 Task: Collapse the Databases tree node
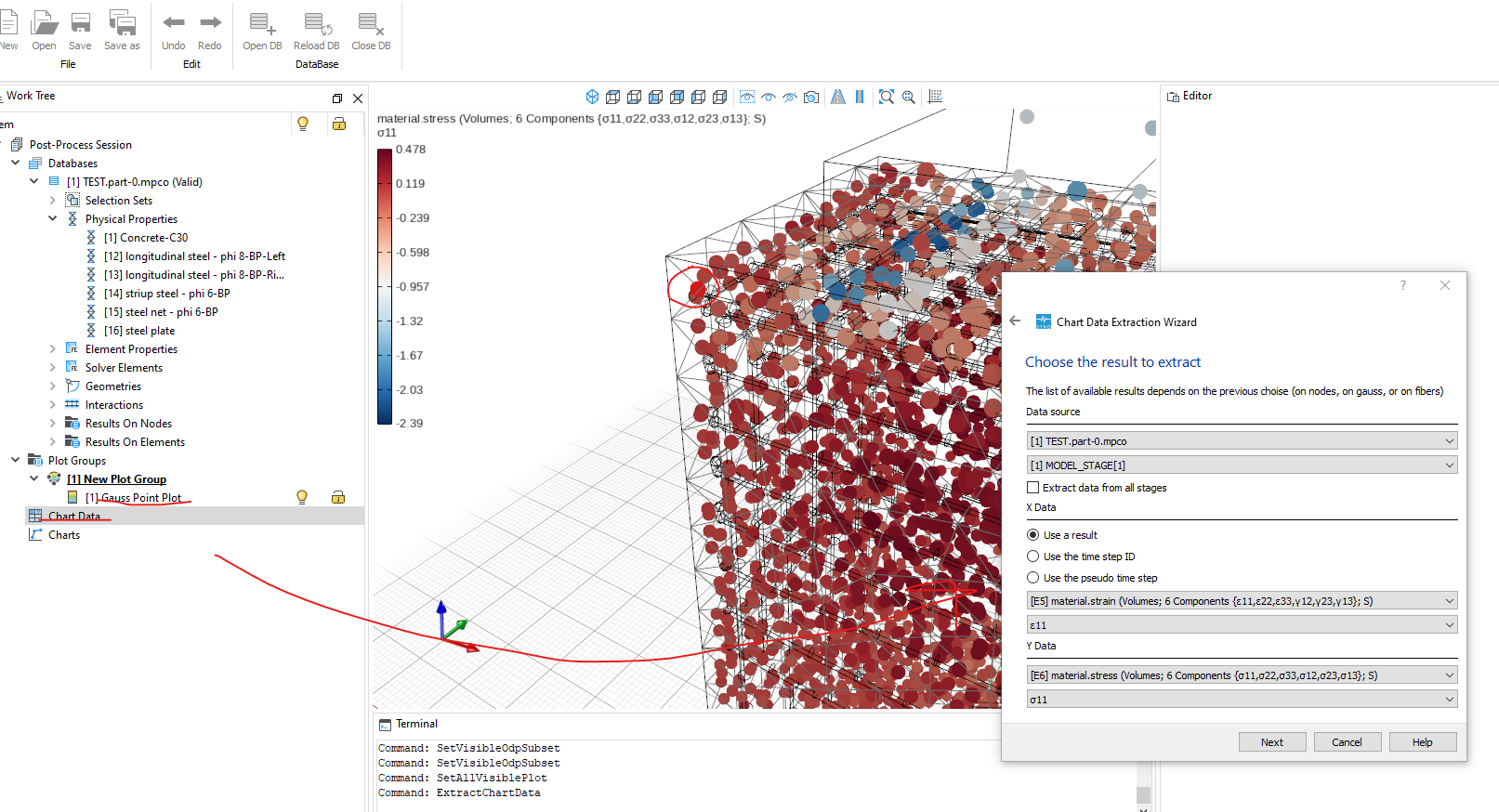(x=15, y=163)
